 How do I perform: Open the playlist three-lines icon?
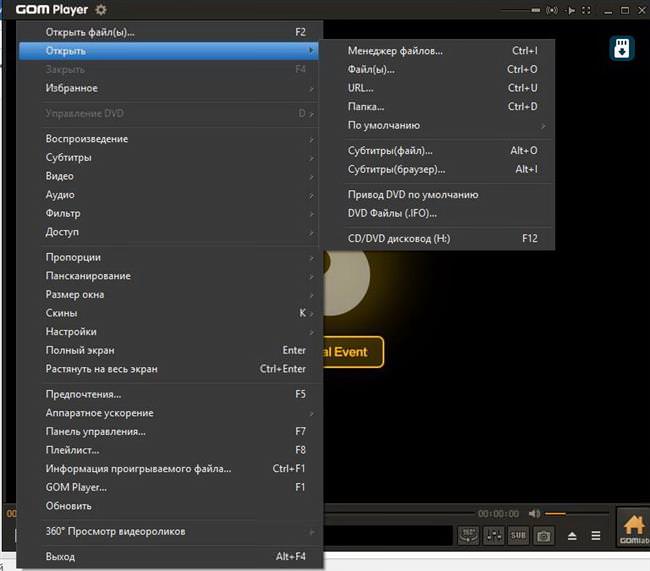(596, 536)
